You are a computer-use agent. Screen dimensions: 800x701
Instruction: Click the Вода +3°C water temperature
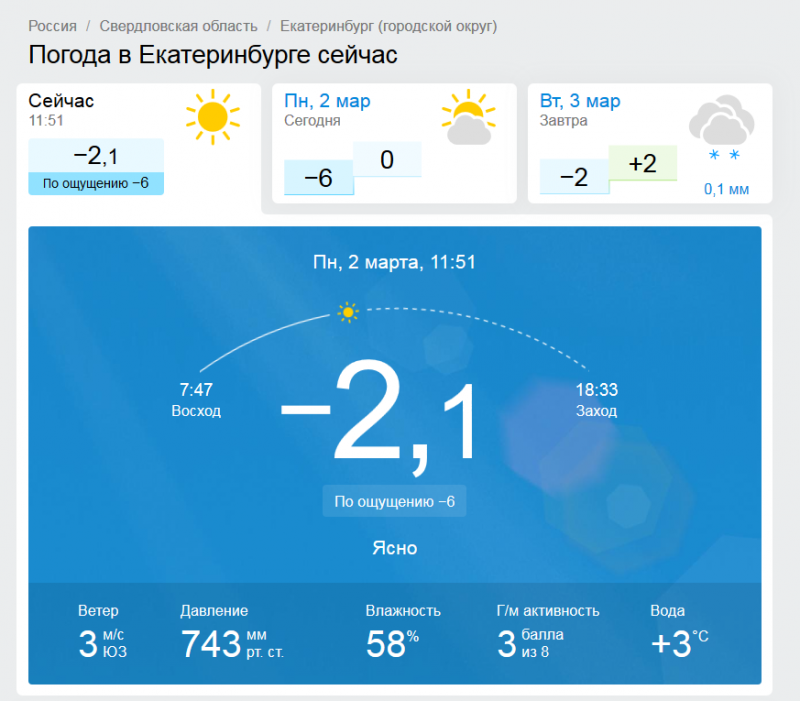pyautogui.click(x=680, y=632)
